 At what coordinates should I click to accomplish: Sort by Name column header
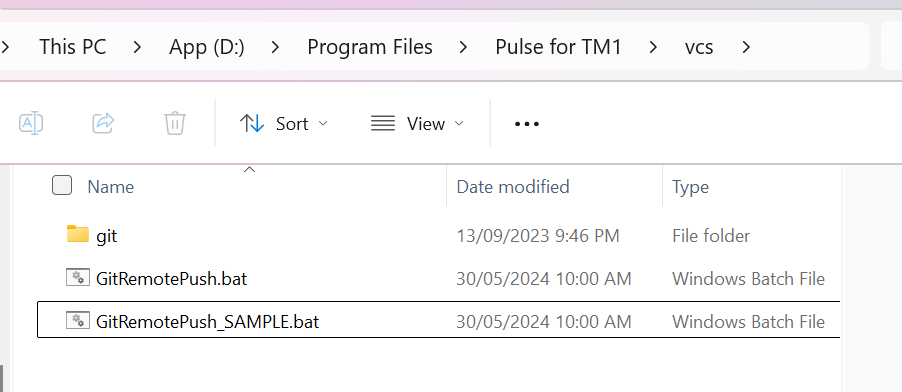coord(110,187)
